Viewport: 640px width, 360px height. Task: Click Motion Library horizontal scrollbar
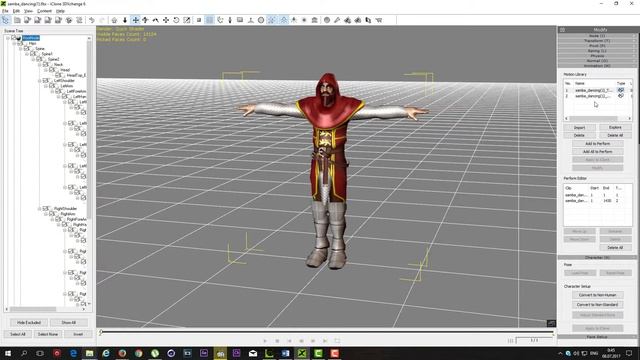click(x=593, y=118)
